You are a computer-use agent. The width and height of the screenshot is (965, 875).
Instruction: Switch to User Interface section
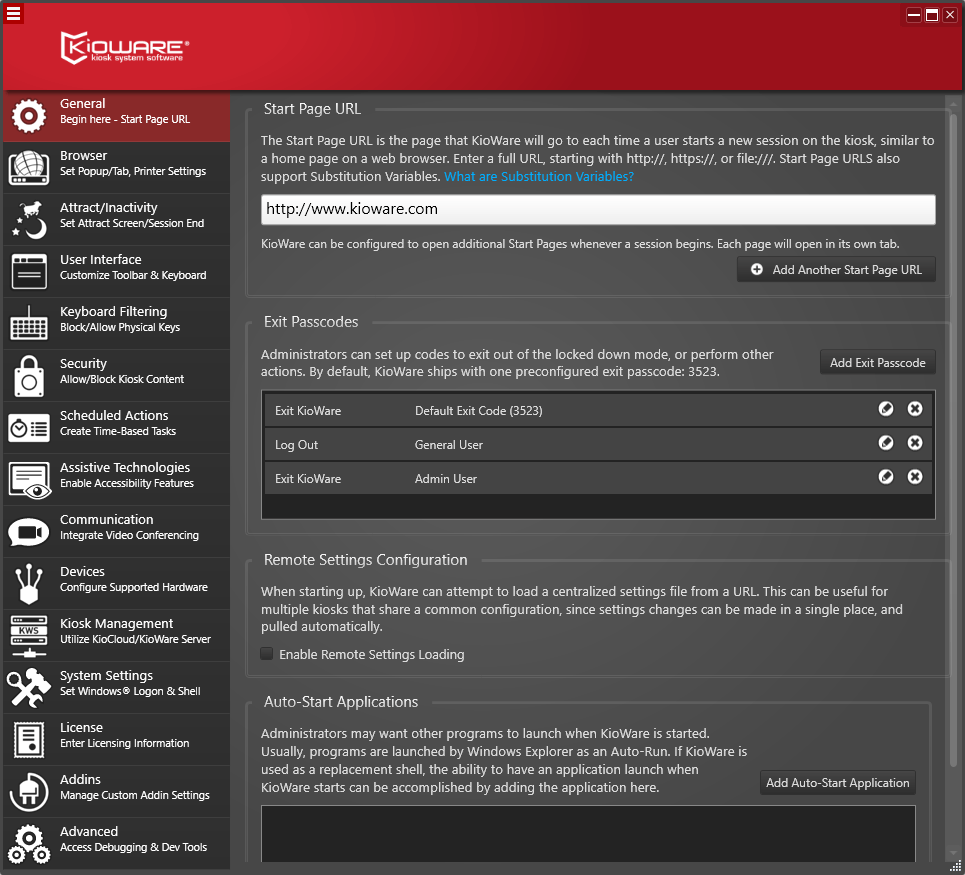(117, 272)
